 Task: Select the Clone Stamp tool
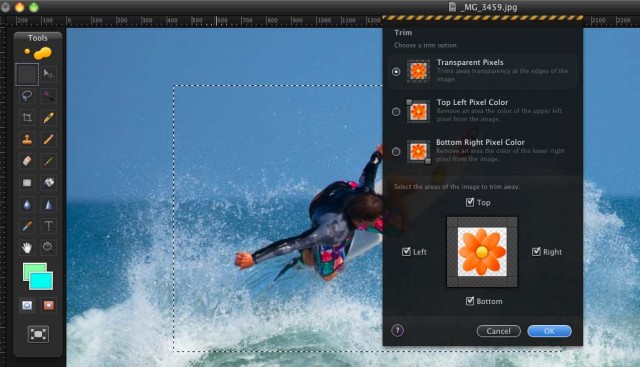tap(27, 139)
